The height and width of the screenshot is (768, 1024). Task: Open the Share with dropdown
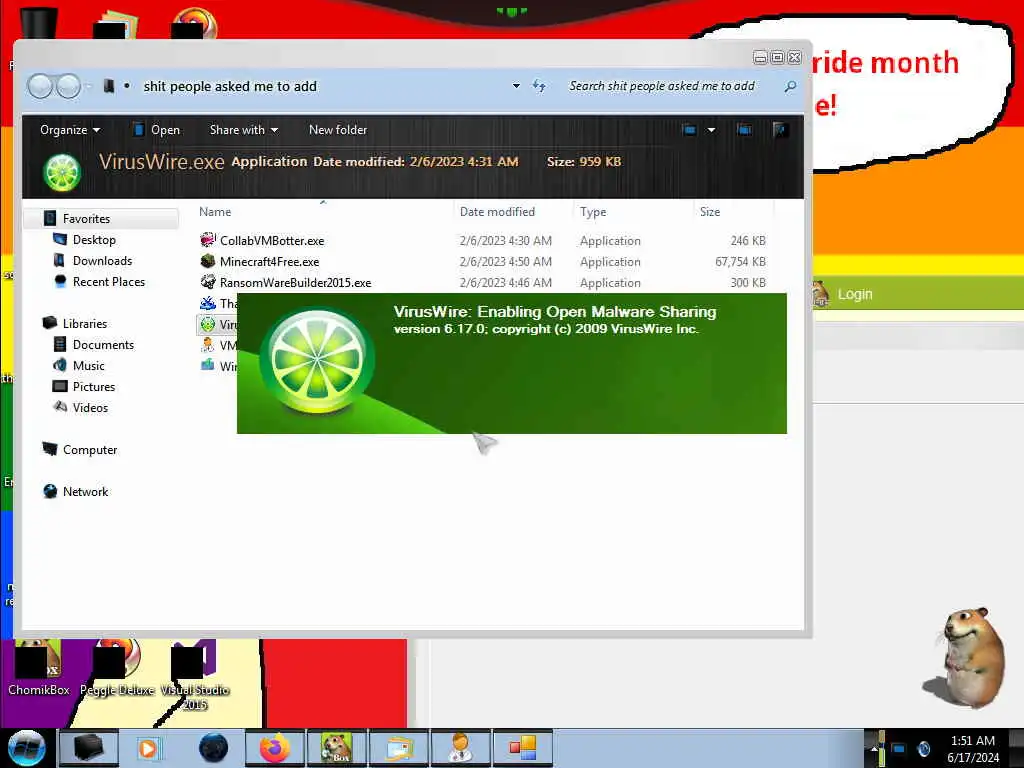point(244,129)
